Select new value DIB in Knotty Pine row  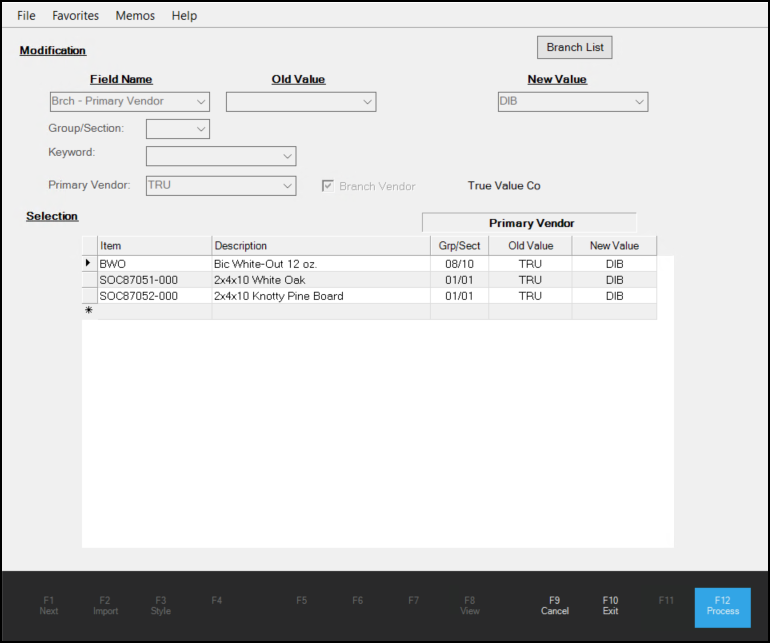[614, 296]
